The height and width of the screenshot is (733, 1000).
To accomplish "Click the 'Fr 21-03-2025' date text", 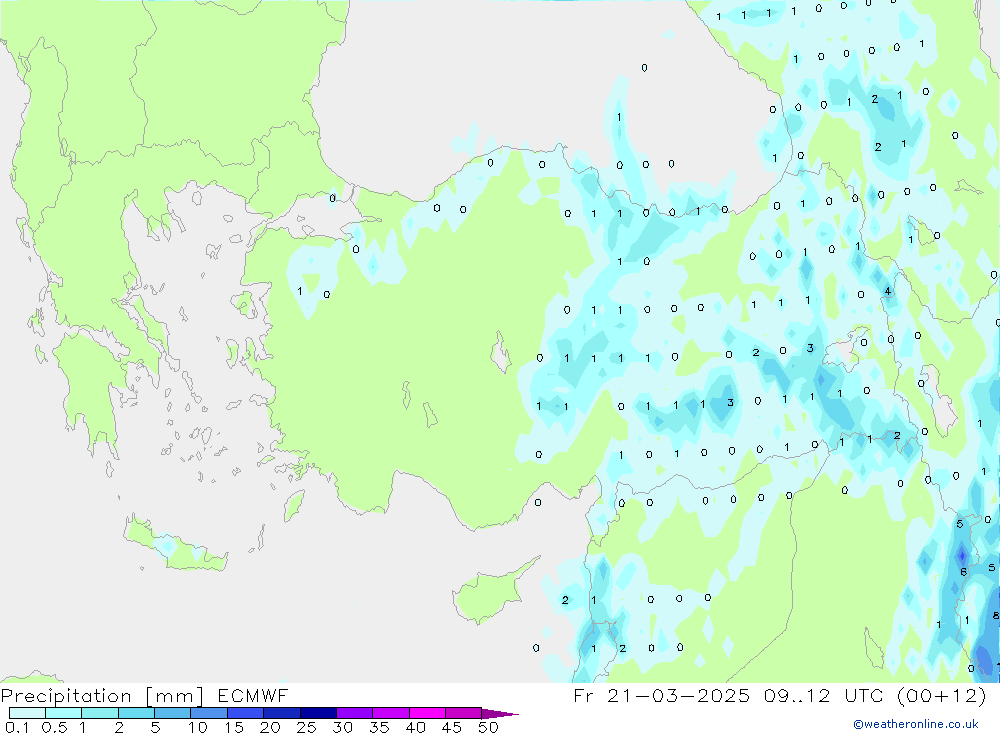I will point(661,696).
